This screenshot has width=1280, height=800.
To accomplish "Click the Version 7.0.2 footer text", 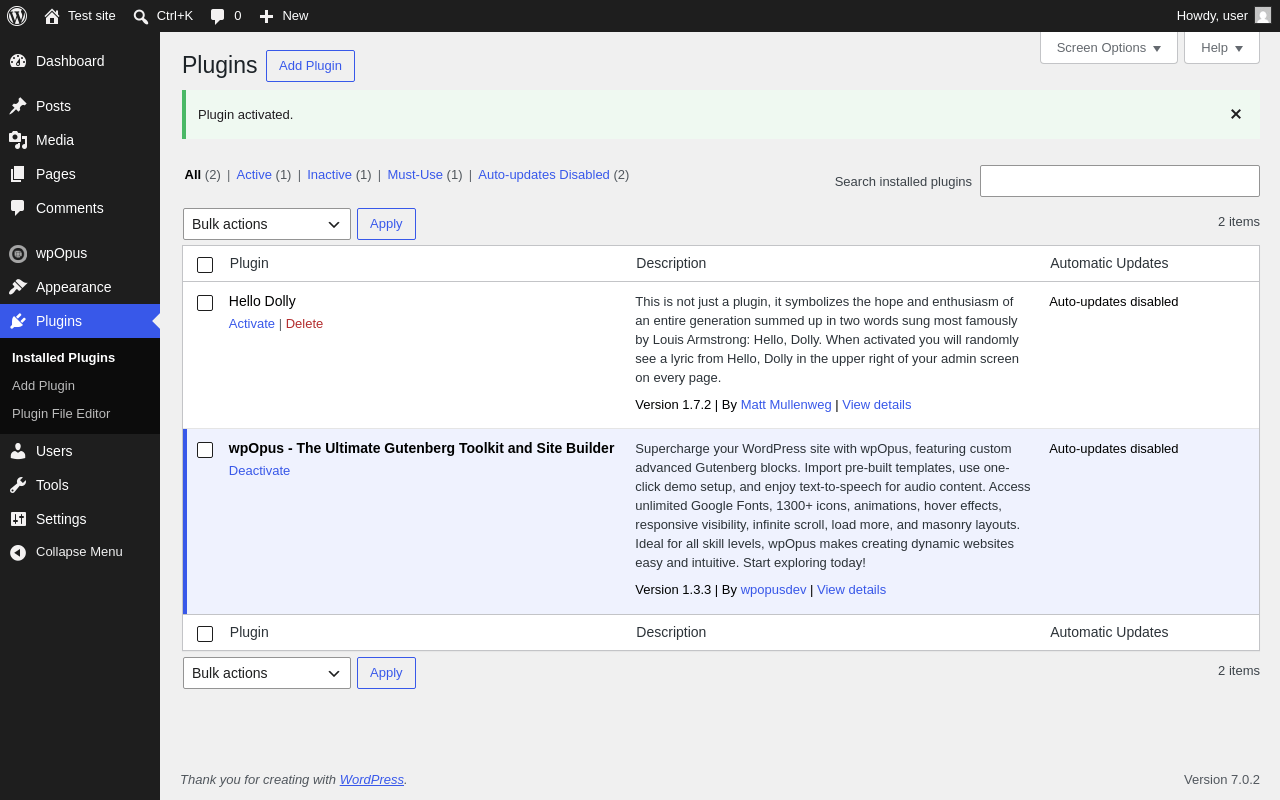I will [1222, 780].
